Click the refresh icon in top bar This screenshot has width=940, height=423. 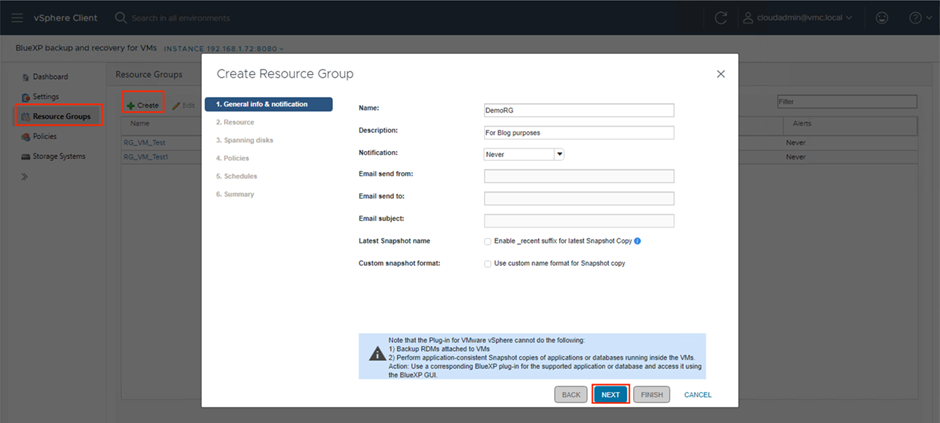coord(721,18)
